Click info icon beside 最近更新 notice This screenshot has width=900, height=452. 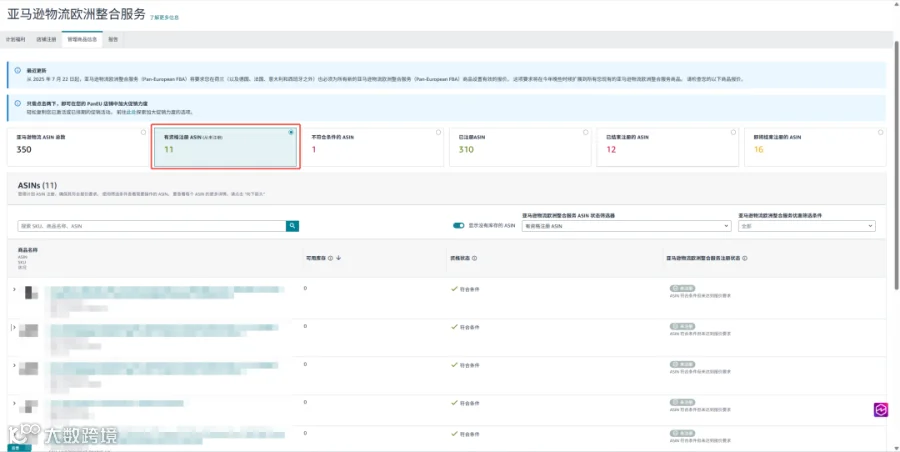click(x=18, y=71)
